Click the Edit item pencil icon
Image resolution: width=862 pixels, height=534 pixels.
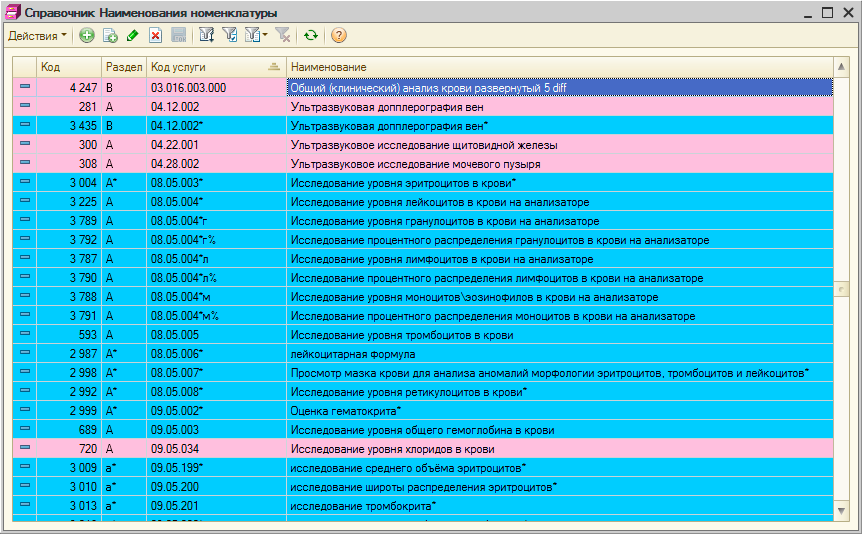tap(133, 36)
